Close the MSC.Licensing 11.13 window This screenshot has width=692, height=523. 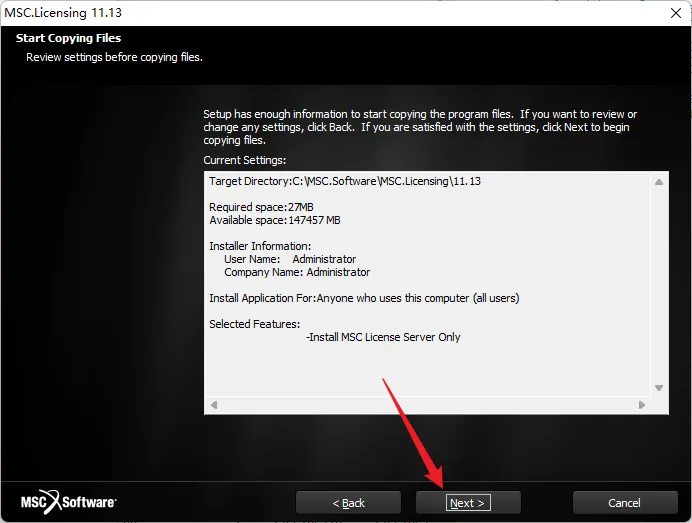coord(676,13)
